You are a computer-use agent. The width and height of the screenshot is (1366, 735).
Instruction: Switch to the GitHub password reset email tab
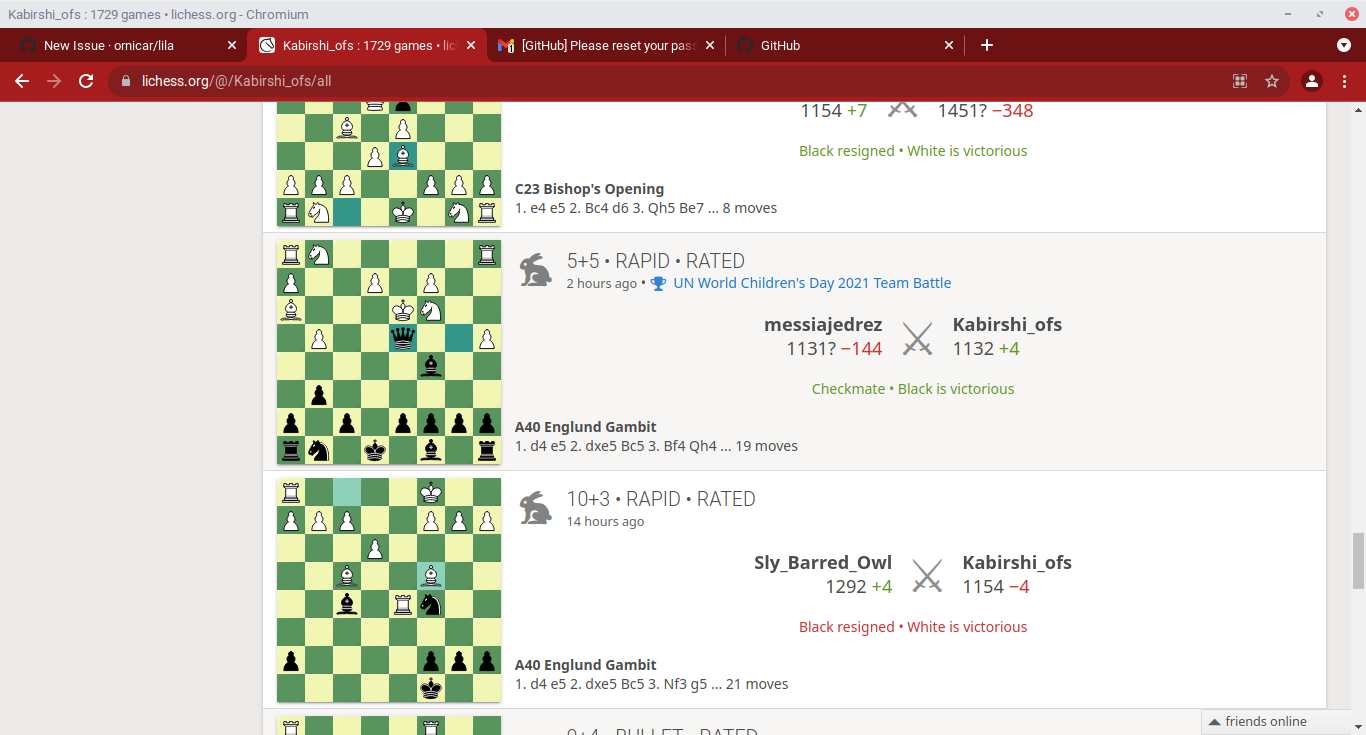click(600, 45)
